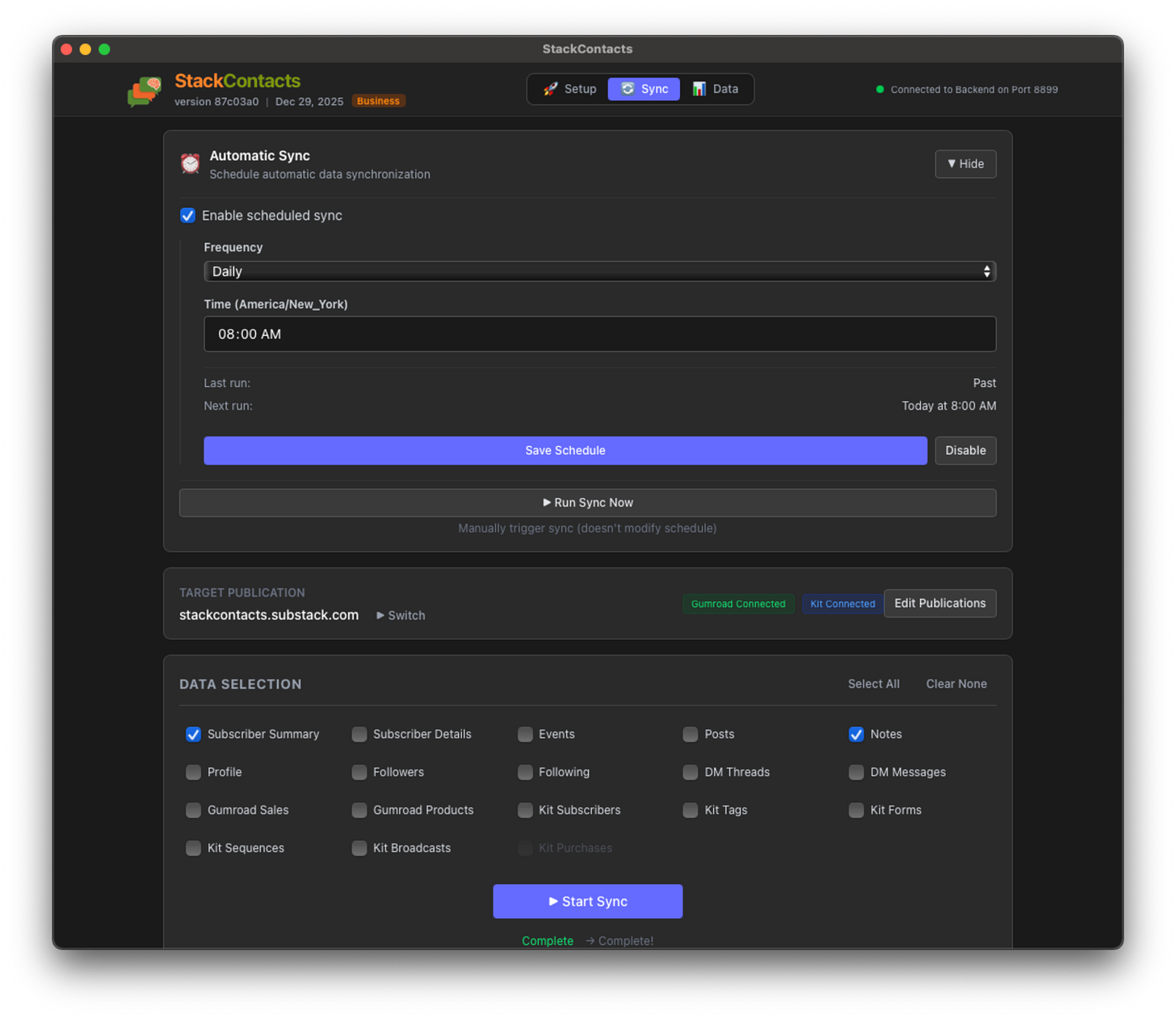Uncheck Enable scheduled sync
This screenshot has height=1019, width=1176.
[x=187, y=216]
